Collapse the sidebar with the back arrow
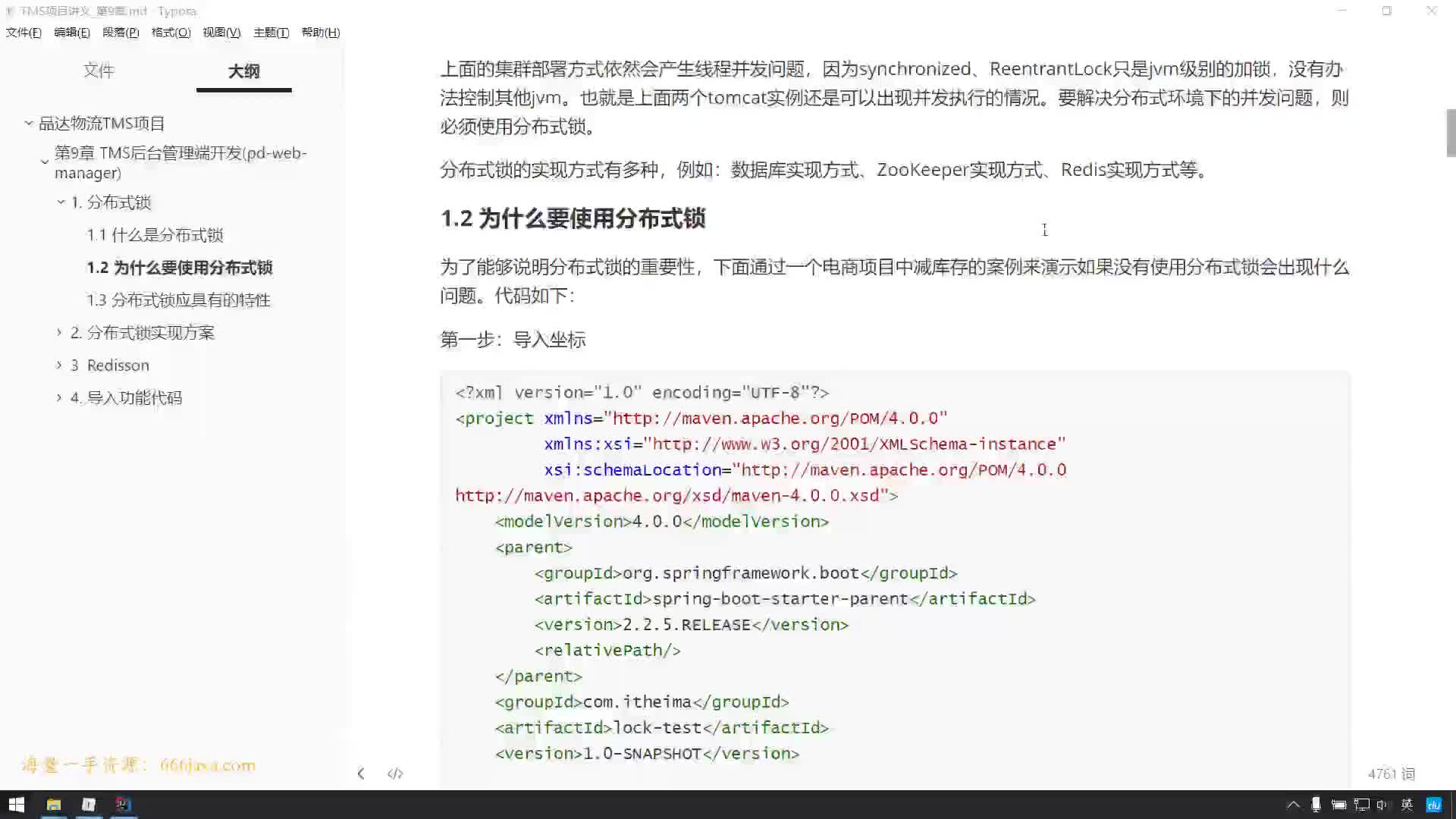 [361, 773]
